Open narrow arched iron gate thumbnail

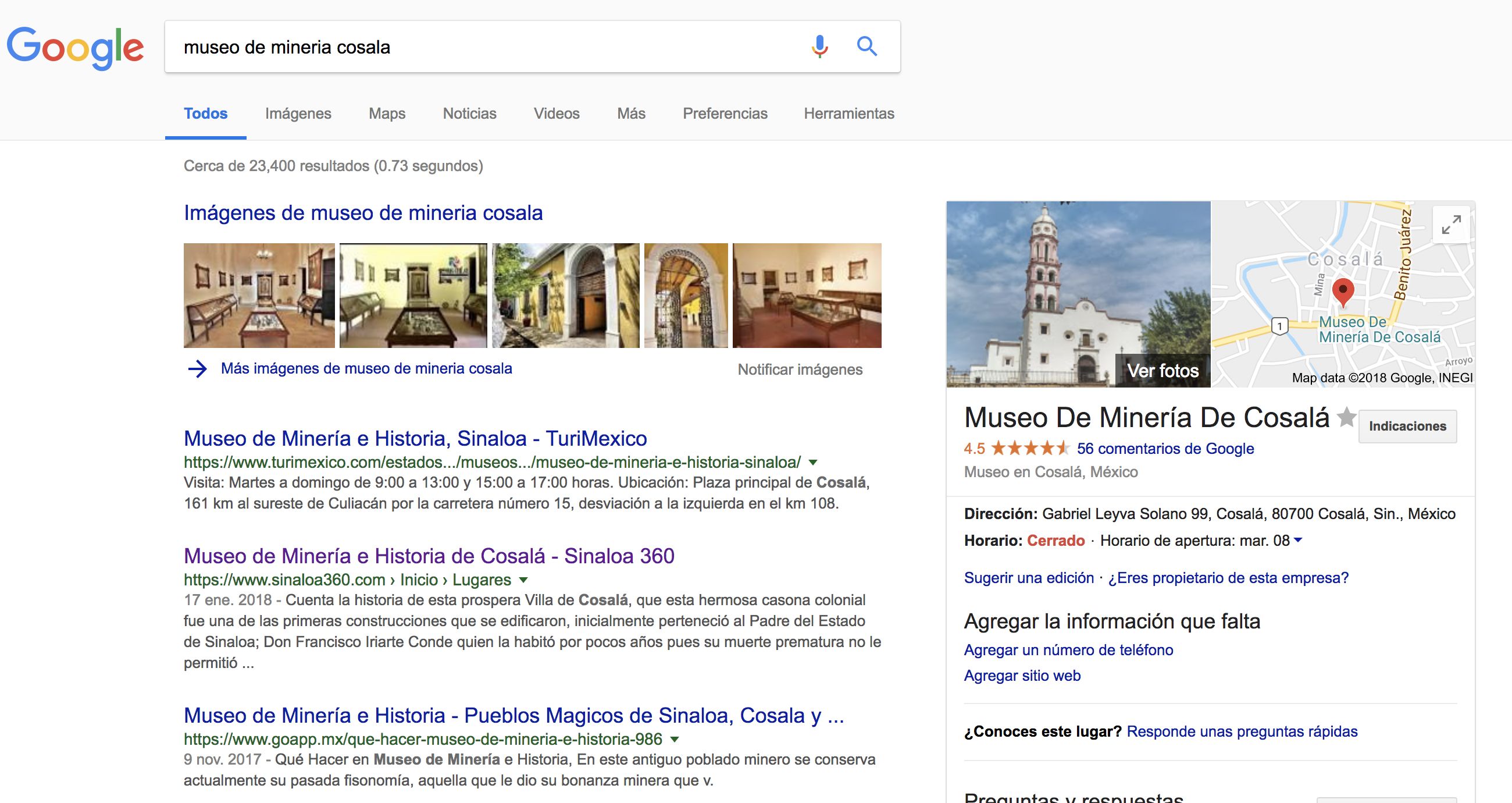click(686, 296)
